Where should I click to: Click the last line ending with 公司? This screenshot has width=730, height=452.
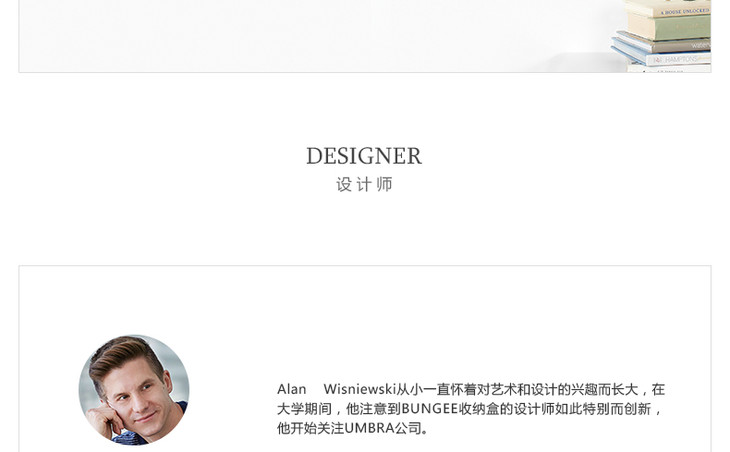point(352,428)
